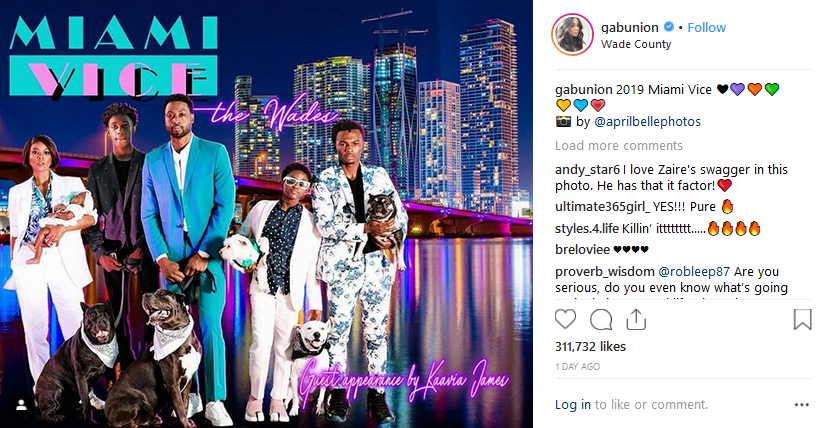Open the comment speech bubble icon

coord(601,320)
